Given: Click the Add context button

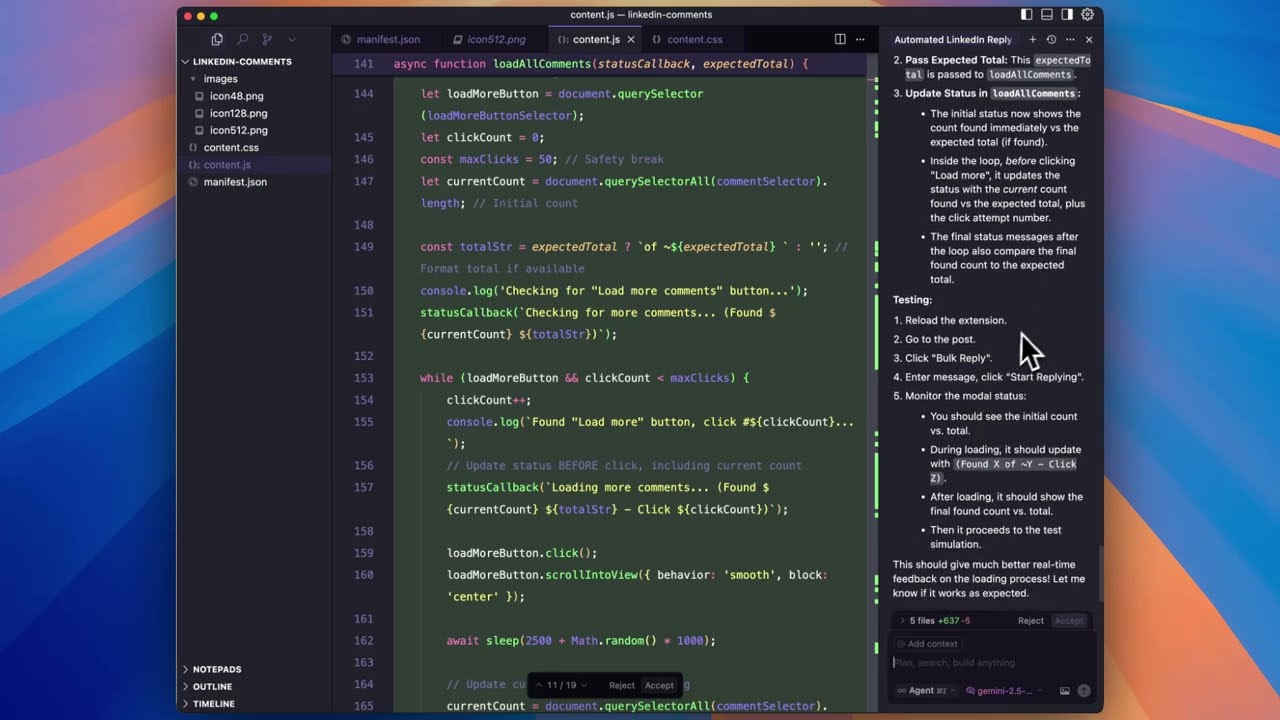Looking at the screenshot, I should pyautogui.click(x=927, y=644).
